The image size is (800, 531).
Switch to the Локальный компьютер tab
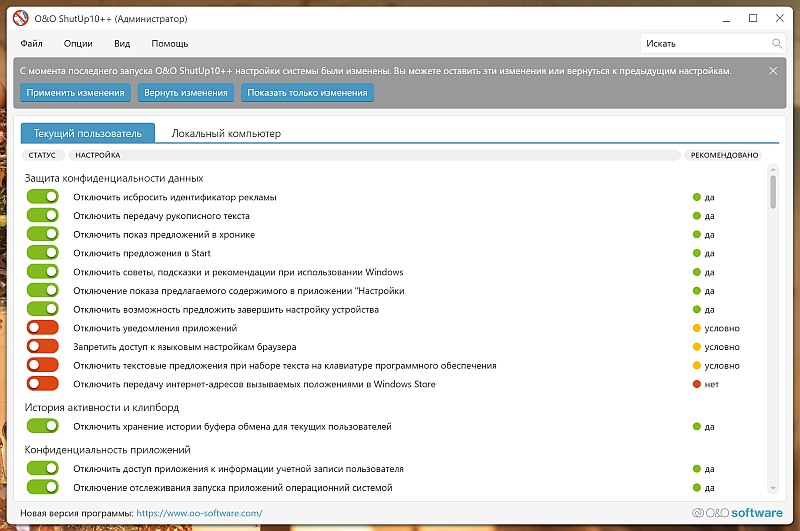[226, 133]
